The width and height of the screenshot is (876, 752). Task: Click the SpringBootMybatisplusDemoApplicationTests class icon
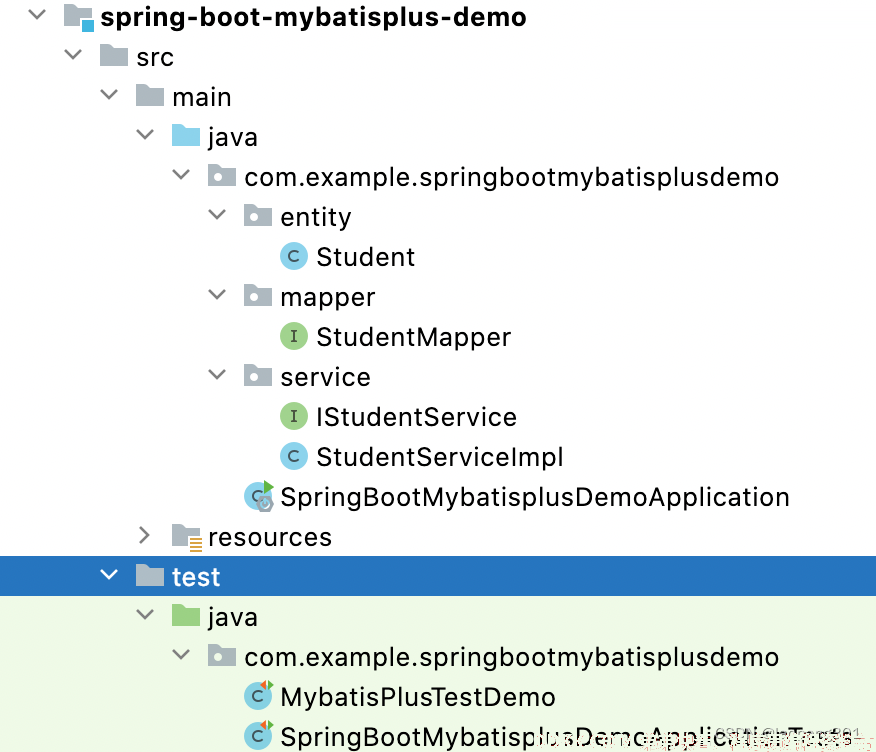tap(259, 736)
